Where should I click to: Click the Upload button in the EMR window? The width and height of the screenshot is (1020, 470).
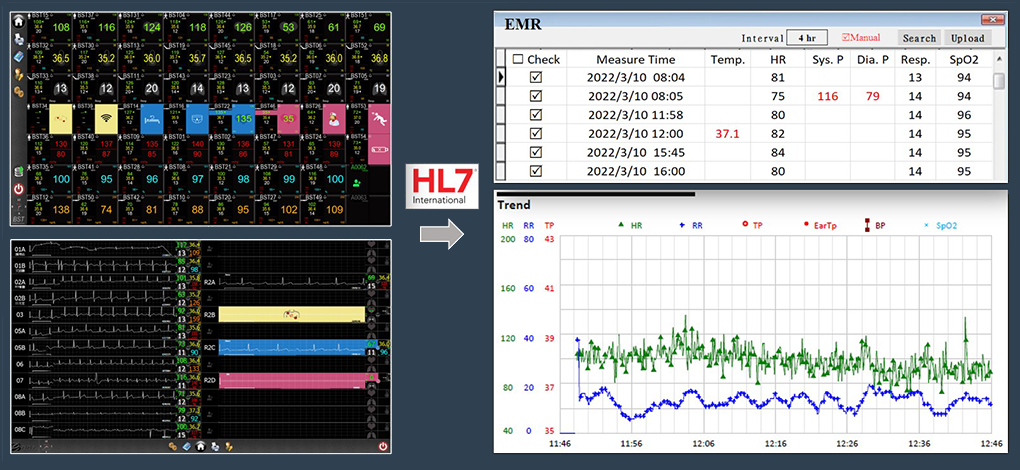pyautogui.click(x=967, y=38)
